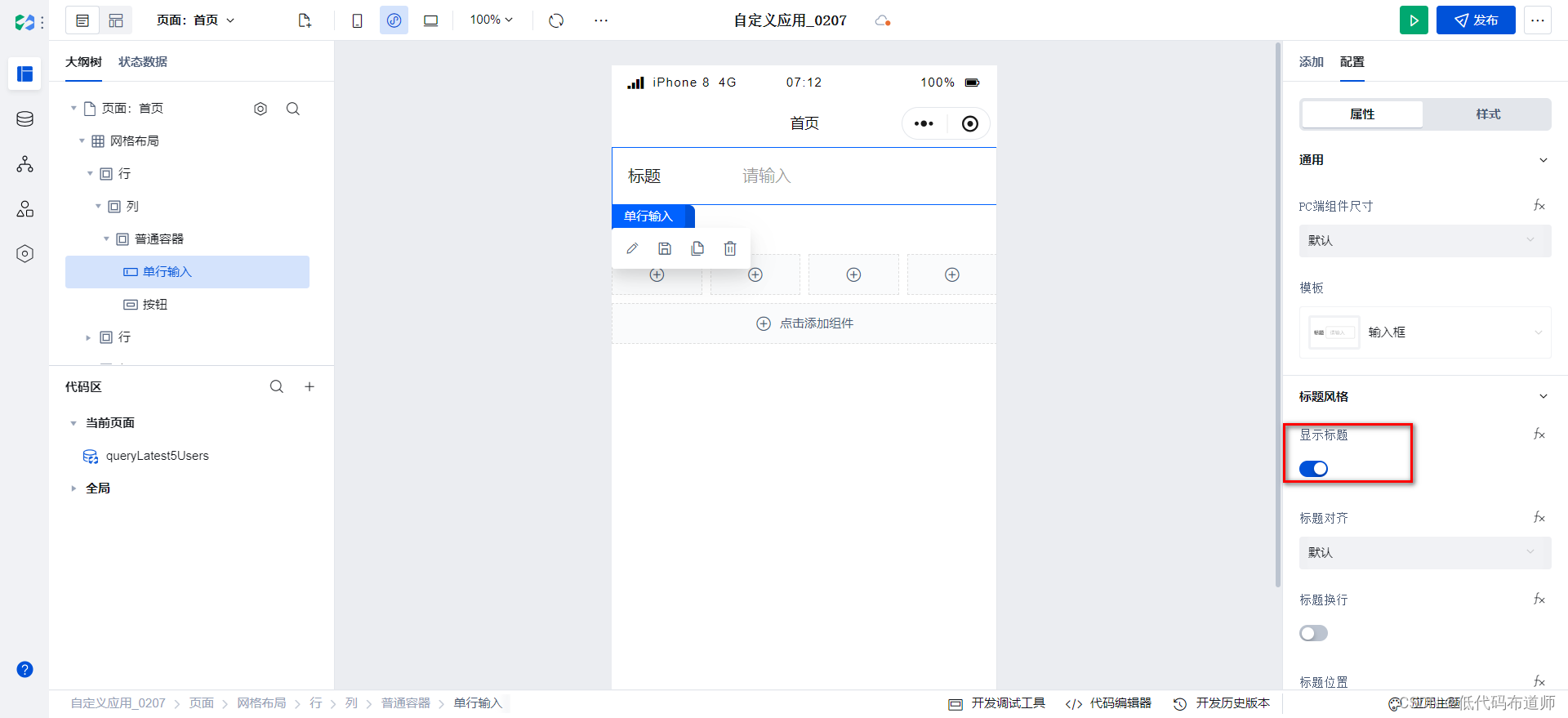This screenshot has width=1568, height=718.
Task: Collapse the 列 tree node
Action: (x=98, y=206)
